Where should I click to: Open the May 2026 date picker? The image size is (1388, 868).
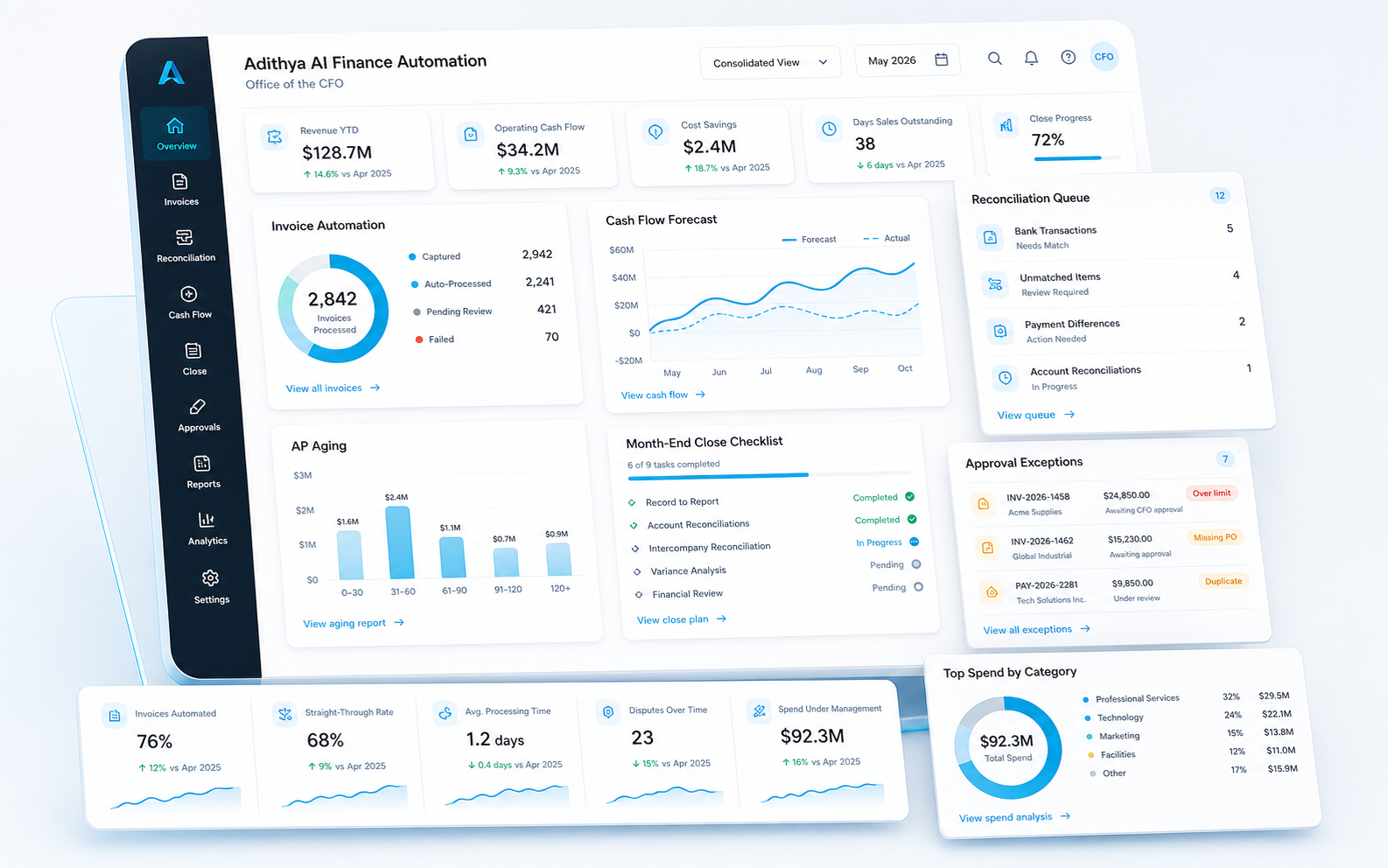pos(908,60)
